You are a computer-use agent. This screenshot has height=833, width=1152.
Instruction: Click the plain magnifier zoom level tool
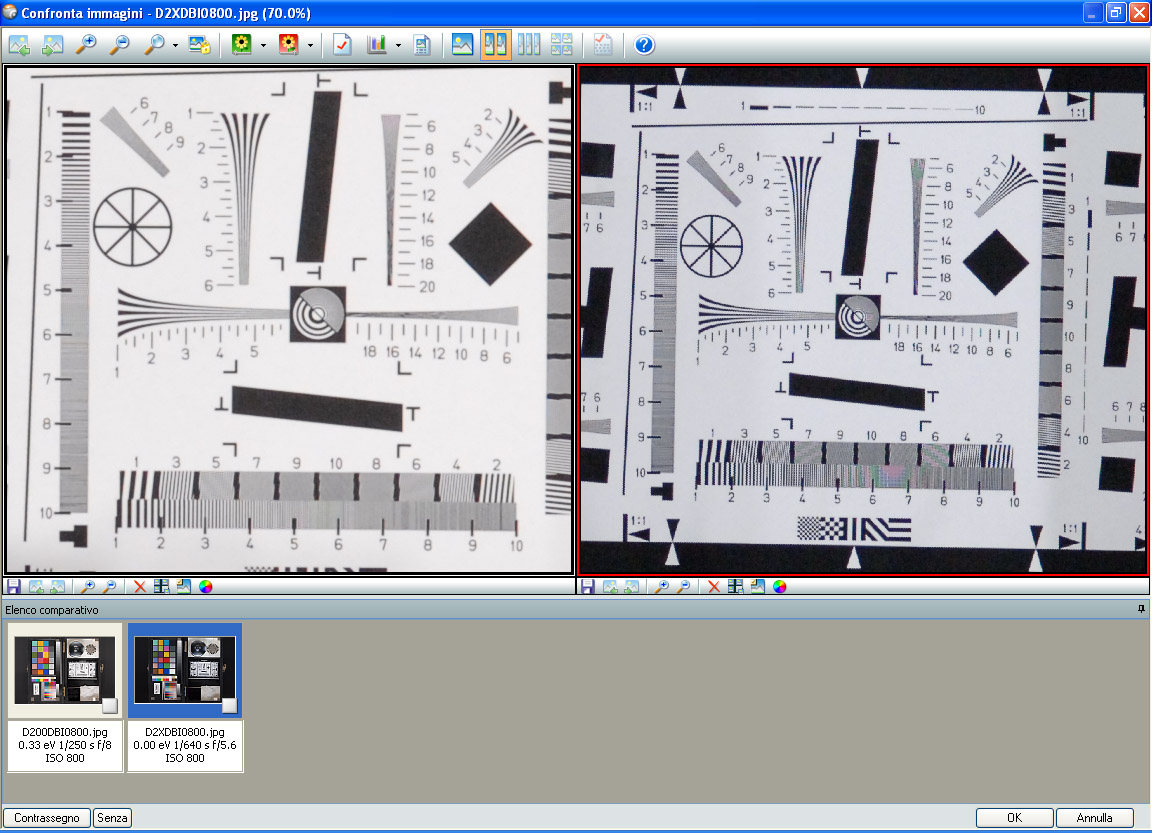pos(154,45)
